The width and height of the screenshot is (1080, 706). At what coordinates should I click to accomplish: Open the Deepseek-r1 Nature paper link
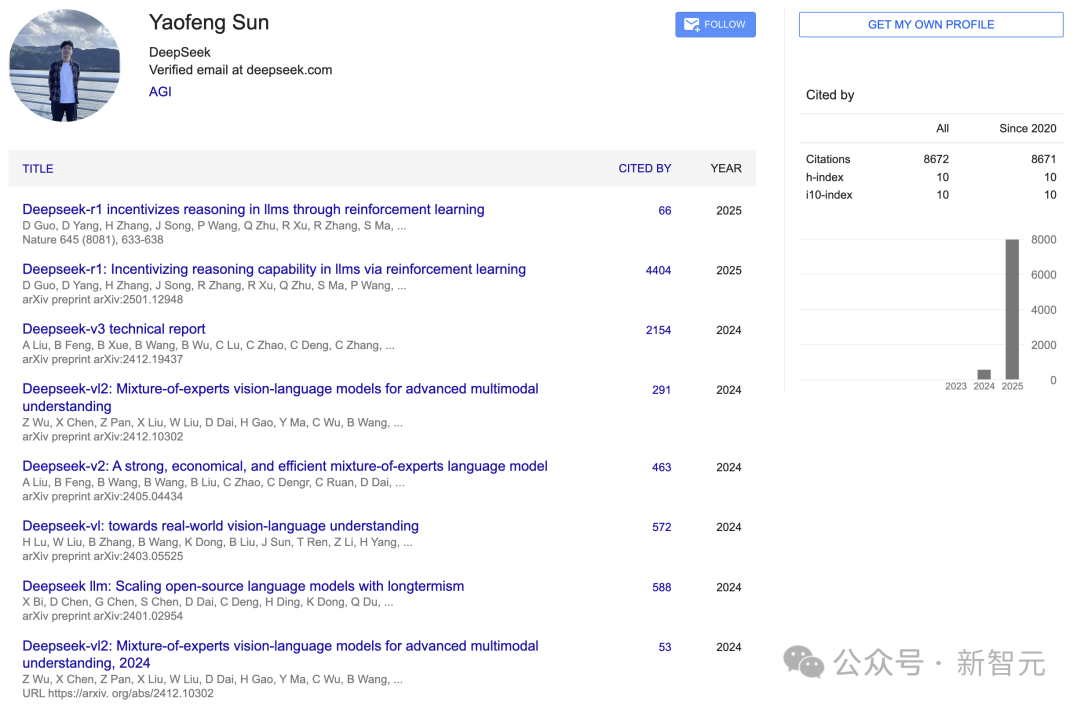[253, 210]
